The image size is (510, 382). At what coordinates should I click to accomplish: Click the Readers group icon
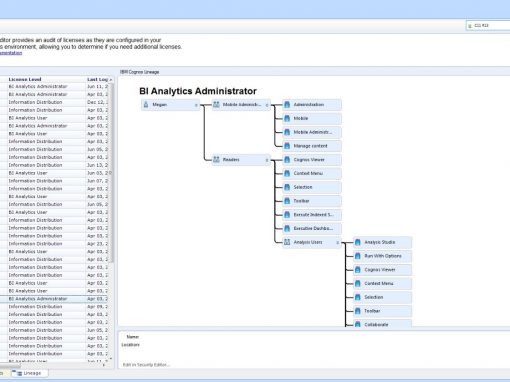pyautogui.click(x=216, y=160)
